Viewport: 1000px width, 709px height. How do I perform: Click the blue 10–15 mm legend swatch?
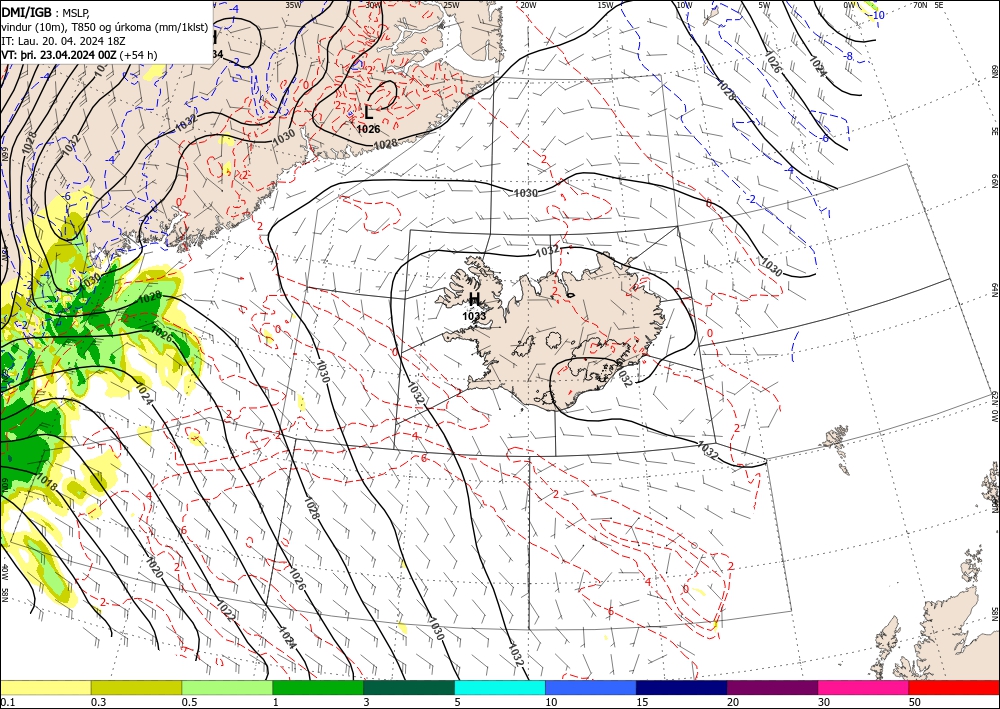pos(591,687)
